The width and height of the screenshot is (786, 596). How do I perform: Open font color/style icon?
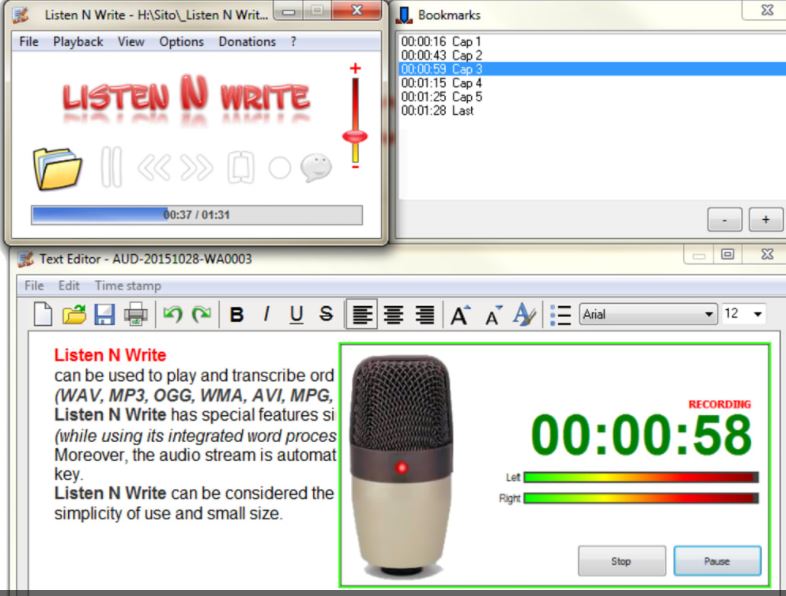[x=524, y=315]
